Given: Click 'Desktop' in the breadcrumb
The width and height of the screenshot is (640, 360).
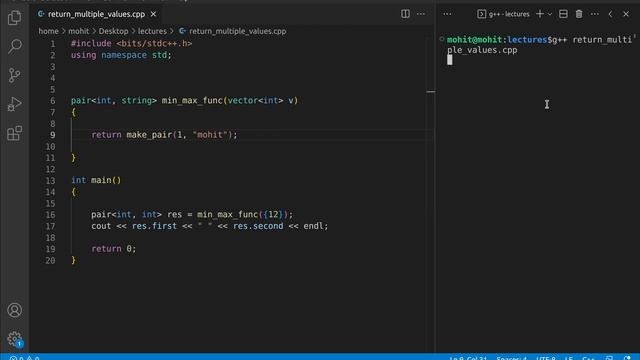Looking at the screenshot, I should click(x=113, y=31).
